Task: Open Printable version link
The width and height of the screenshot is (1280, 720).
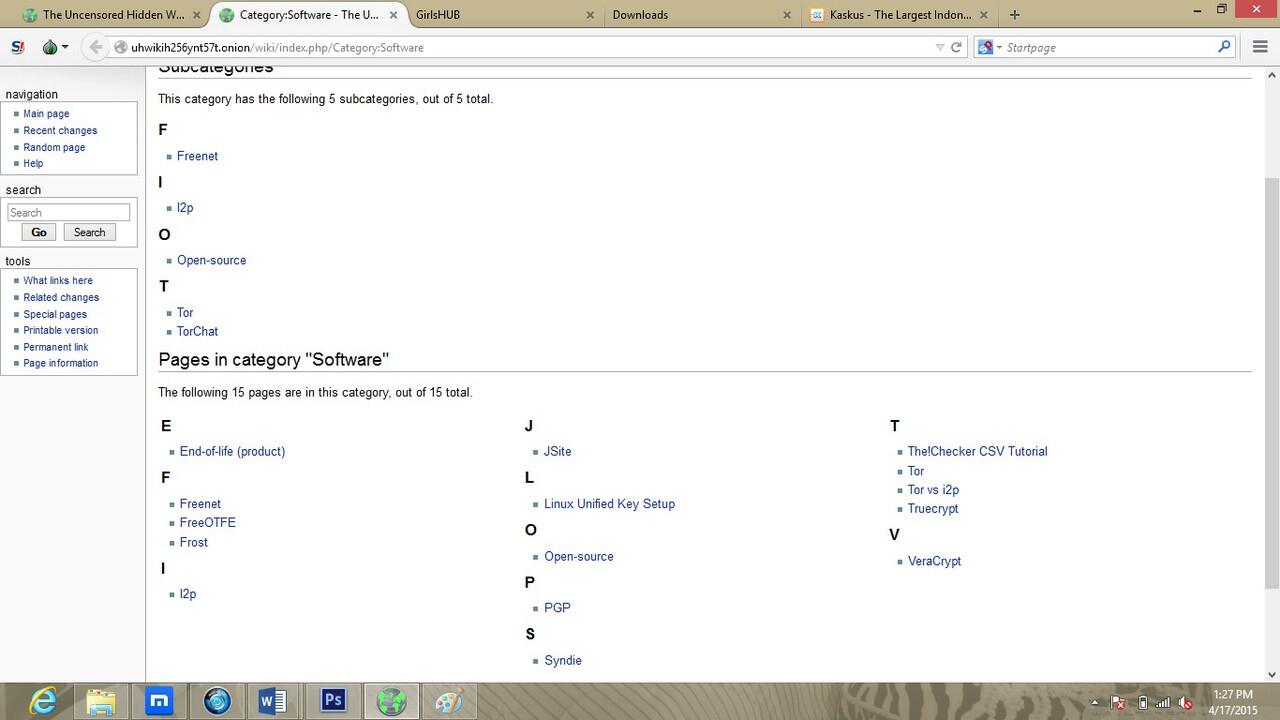Action: pos(61,330)
